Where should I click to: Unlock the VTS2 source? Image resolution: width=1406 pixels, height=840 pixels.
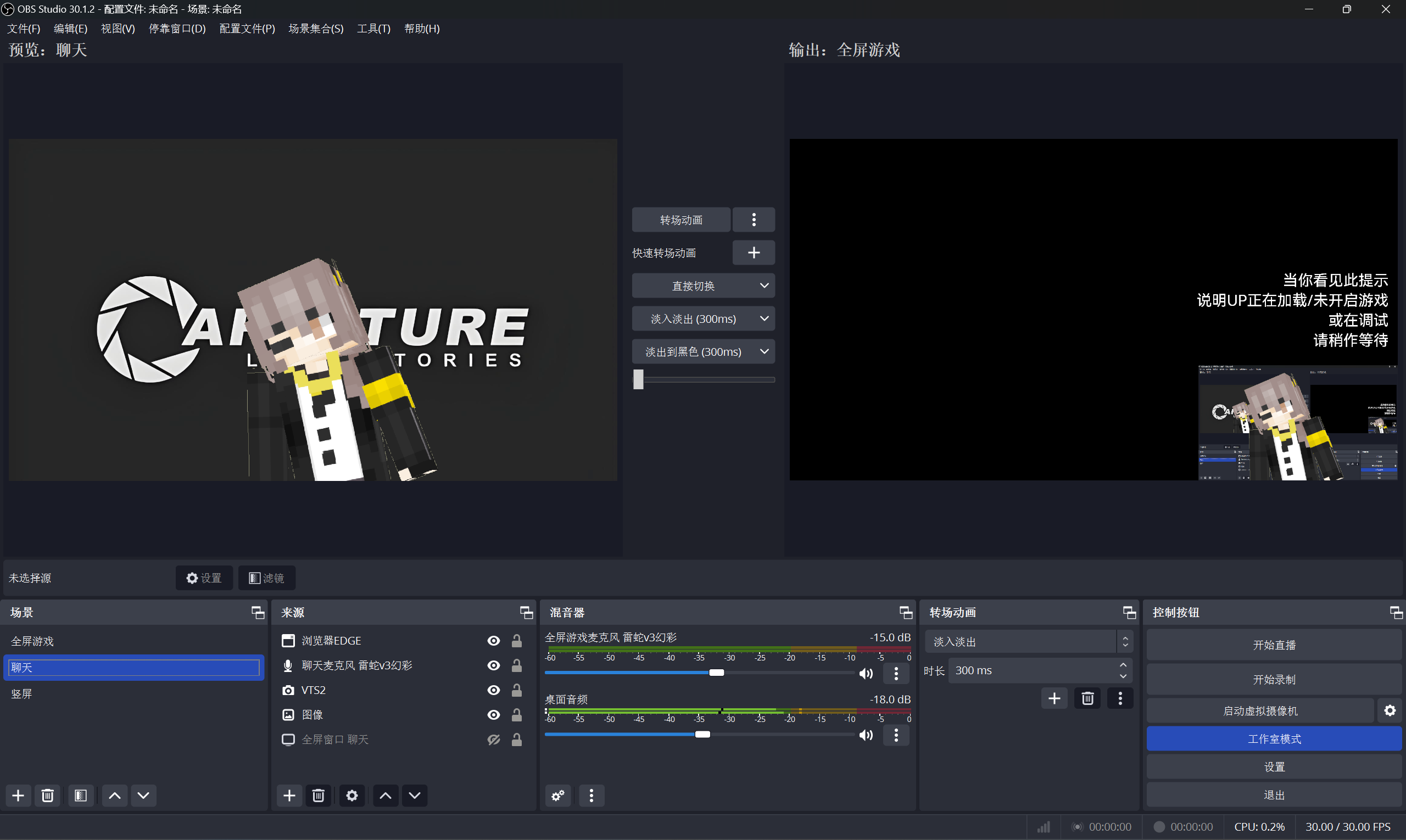(x=516, y=690)
